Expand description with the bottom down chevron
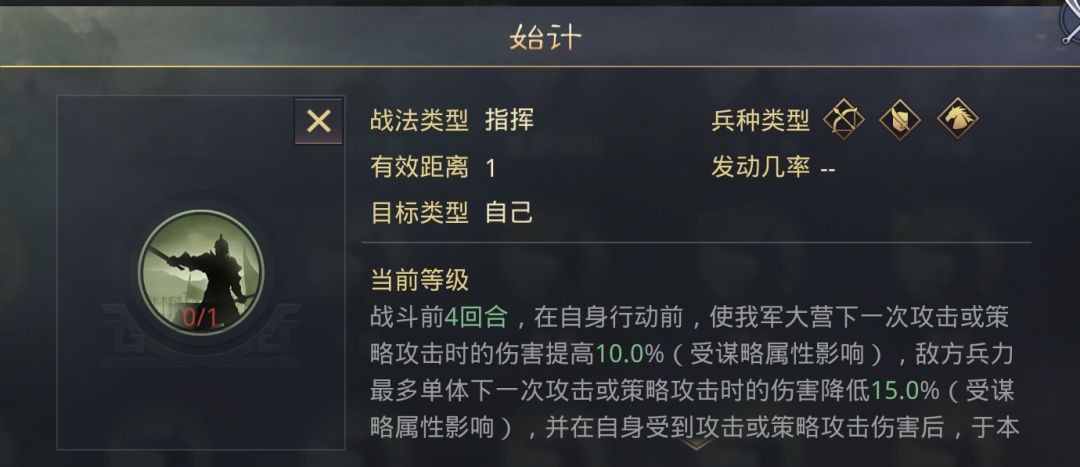 click(696, 444)
